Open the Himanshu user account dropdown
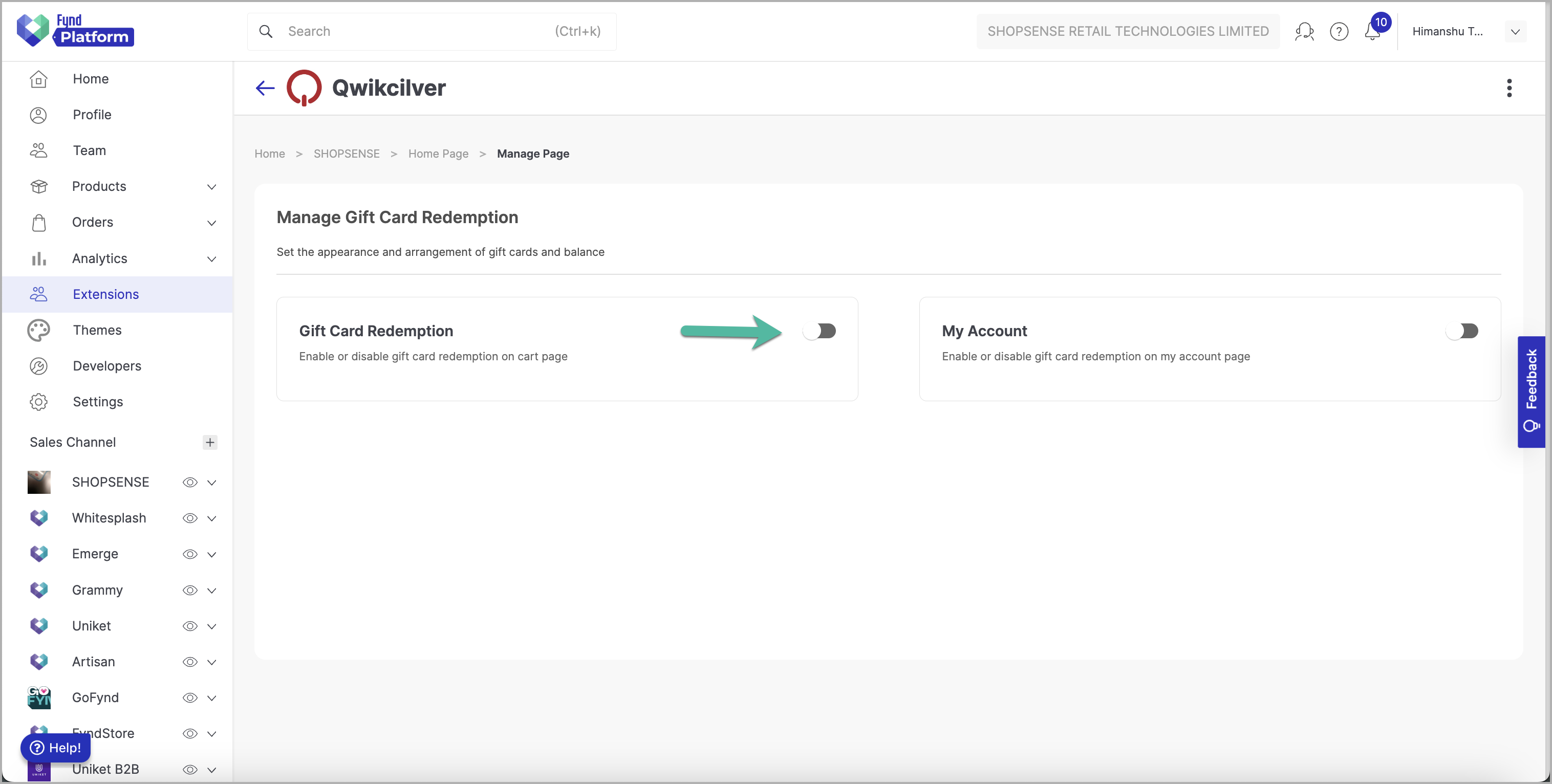The height and width of the screenshot is (784, 1552). point(1515,31)
